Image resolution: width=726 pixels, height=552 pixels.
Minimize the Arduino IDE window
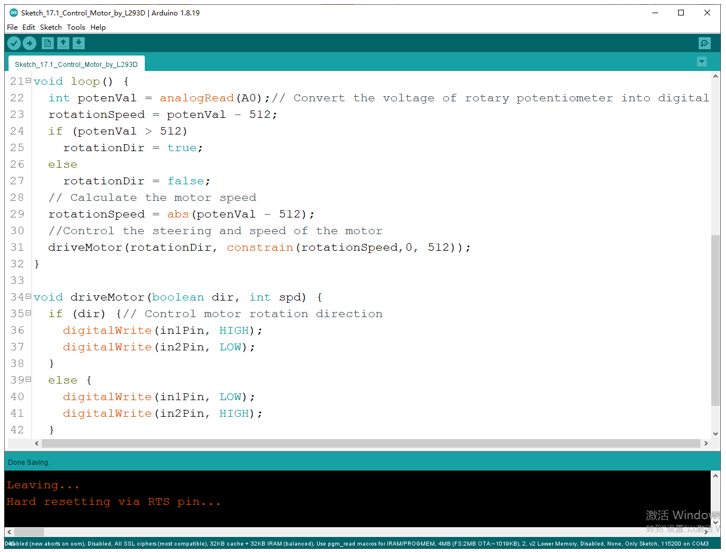click(x=655, y=13)
